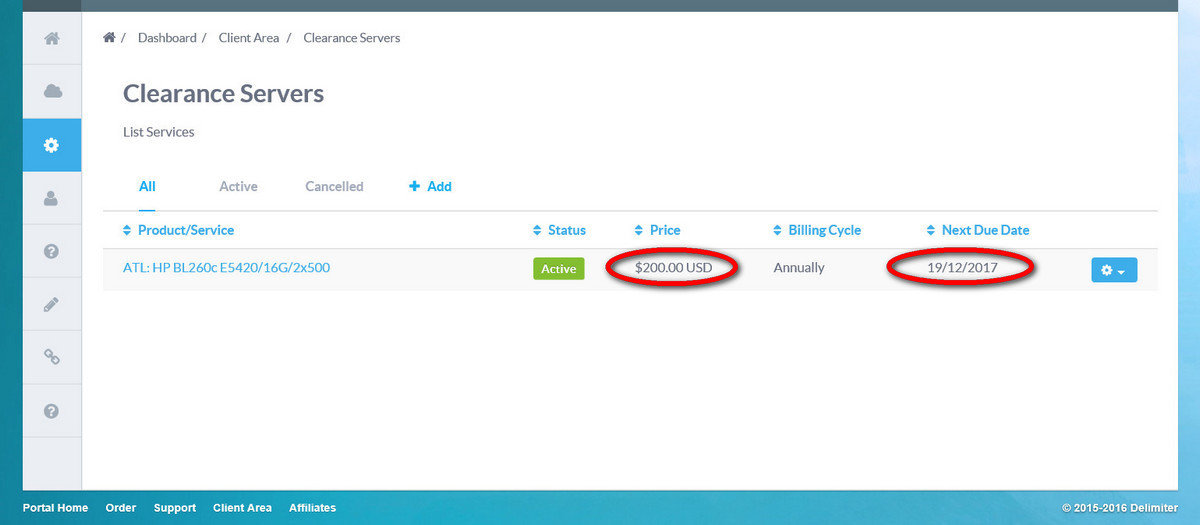Click the chain link icon in the sidebar
Image resolution: width=1200 pixels, height=525 pixels.
tap(52, 357)
